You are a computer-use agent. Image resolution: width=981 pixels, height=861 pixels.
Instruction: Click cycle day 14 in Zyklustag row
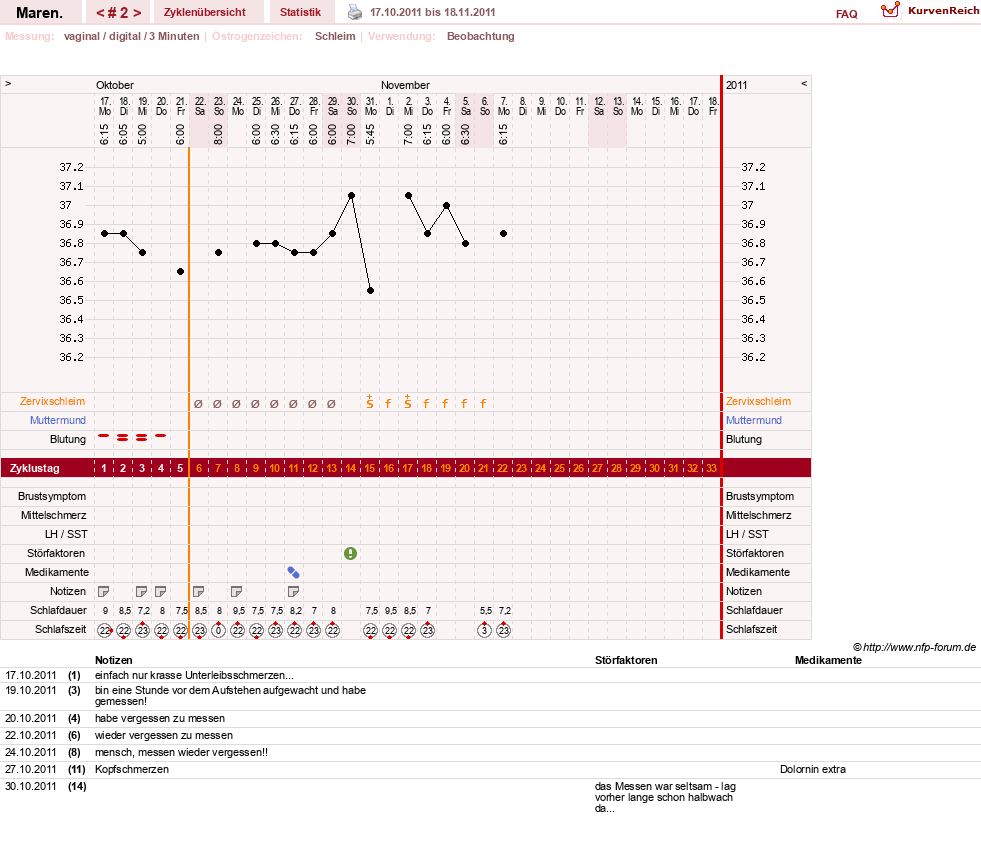350,468
